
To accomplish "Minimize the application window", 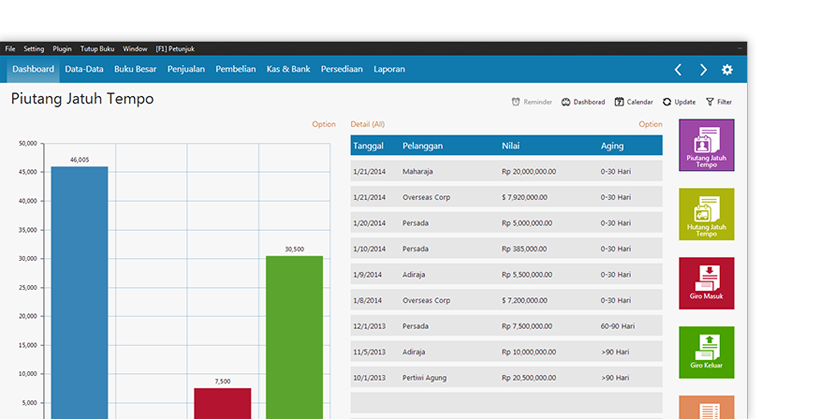I will pyautogui.click(x=740, y=48).
